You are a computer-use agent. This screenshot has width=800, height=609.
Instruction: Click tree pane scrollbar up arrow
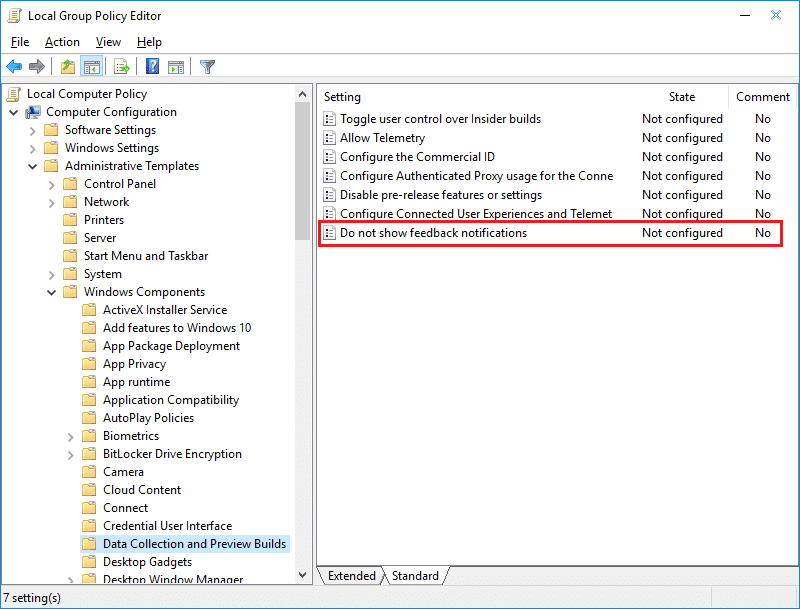pyautogui.click(x=302, y=94)
